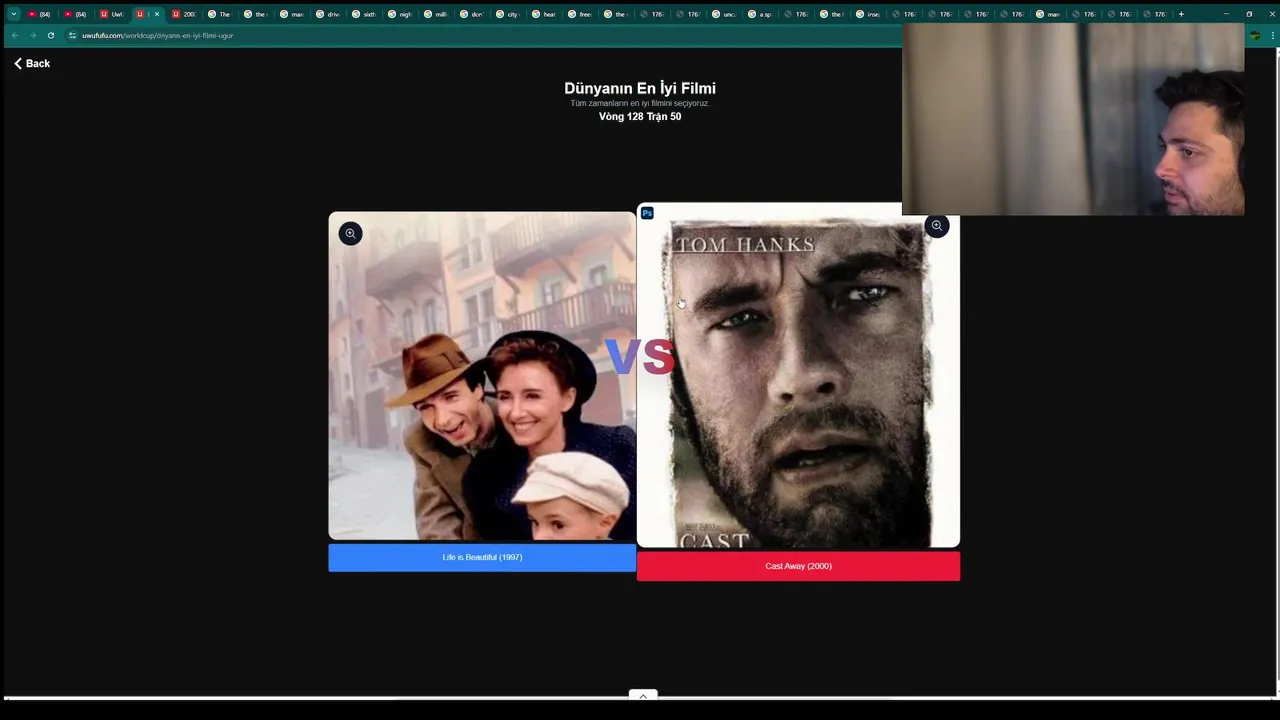1280x720 pixels.
Task: Switch to the "sixth" tab
Action: (x=364, y=14)
